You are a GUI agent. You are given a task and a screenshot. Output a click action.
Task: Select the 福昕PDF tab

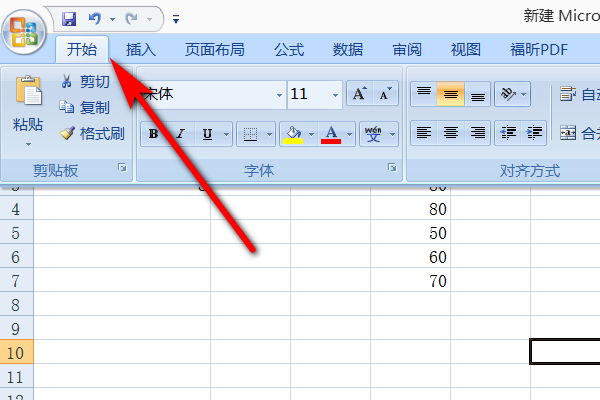539,50
